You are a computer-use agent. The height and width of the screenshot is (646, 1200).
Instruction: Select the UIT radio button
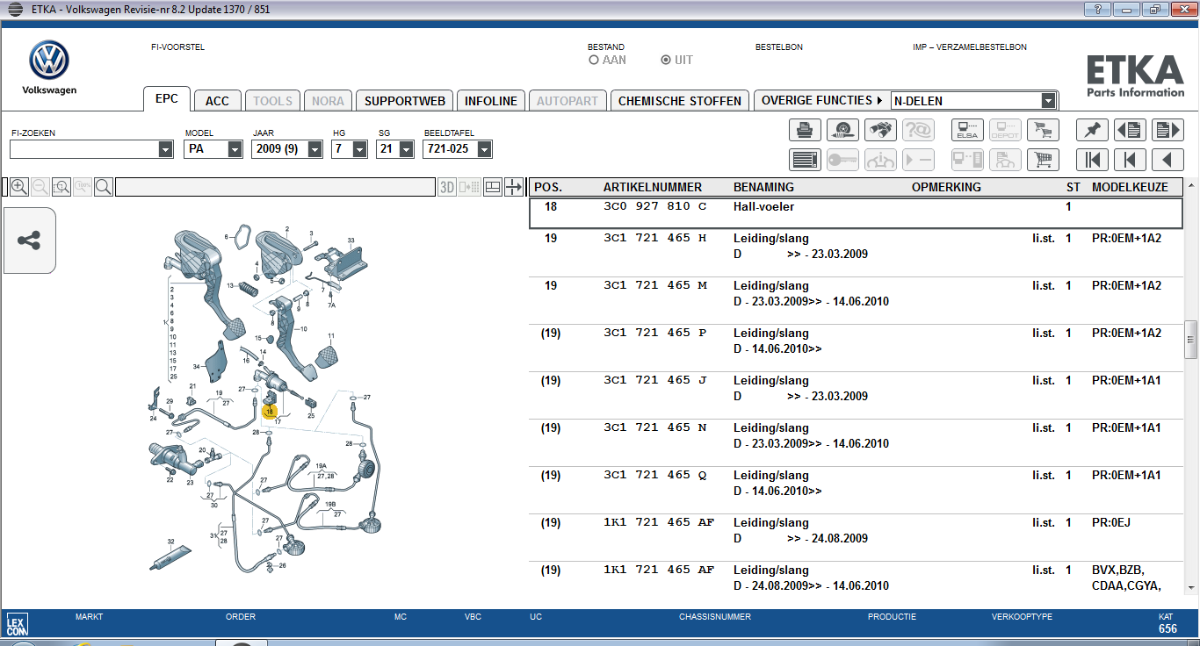pyautogui.click(x=666, y=60)
